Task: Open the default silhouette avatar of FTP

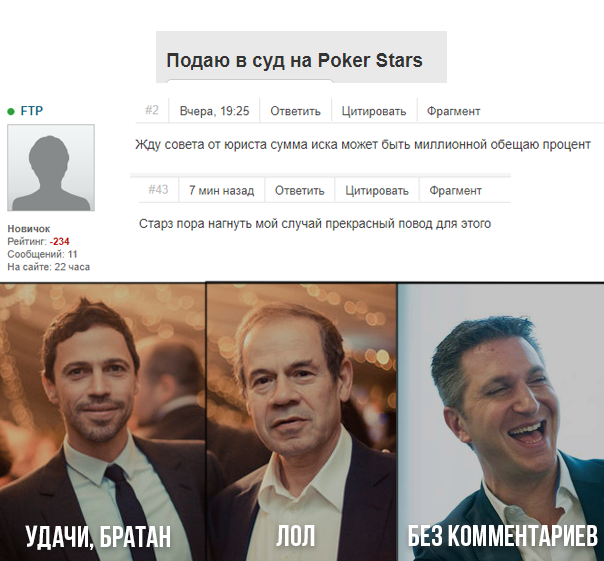Action: (51, 168)
